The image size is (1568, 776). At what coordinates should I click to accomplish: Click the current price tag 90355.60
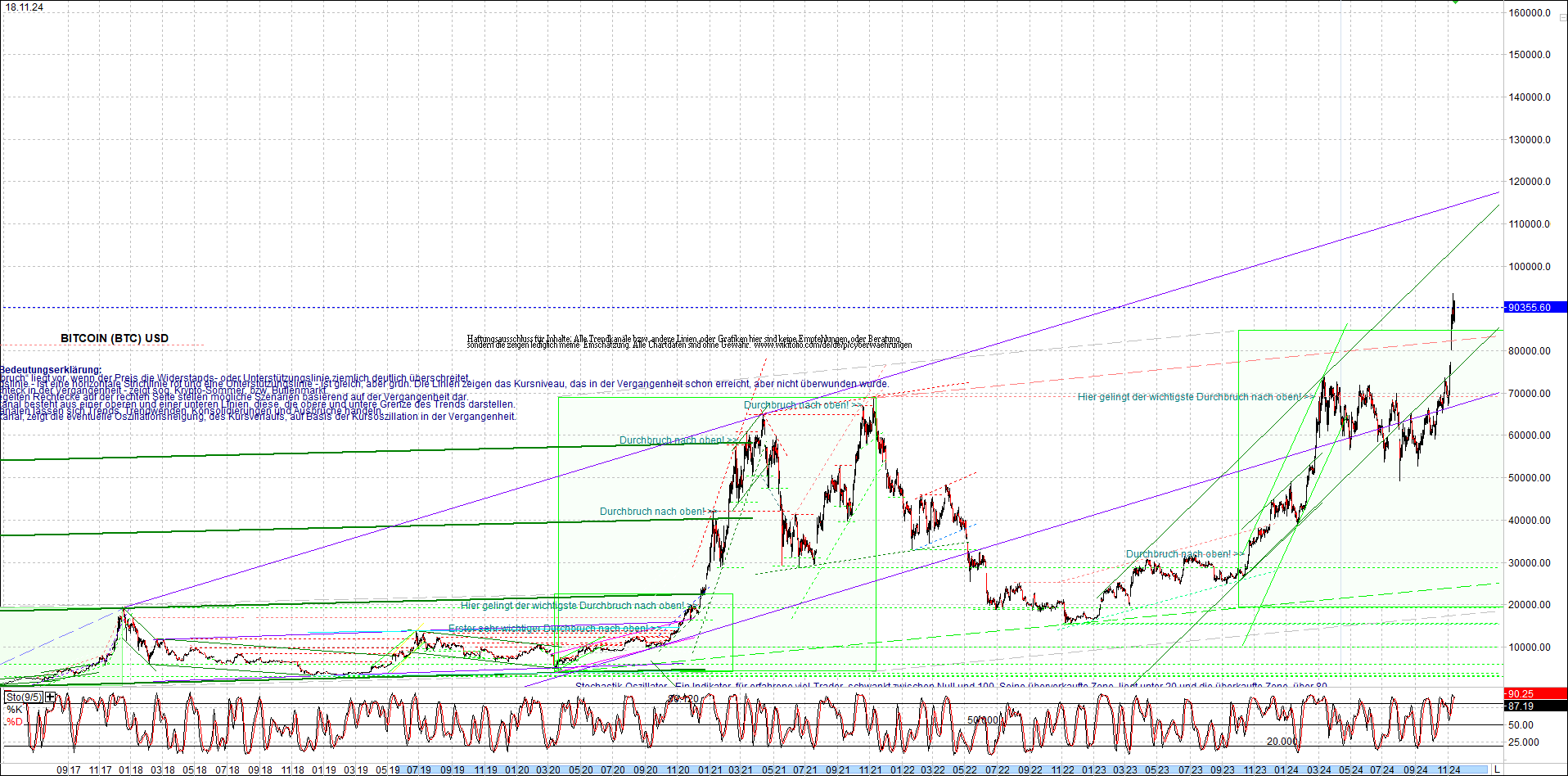[x=1536, y=308]
